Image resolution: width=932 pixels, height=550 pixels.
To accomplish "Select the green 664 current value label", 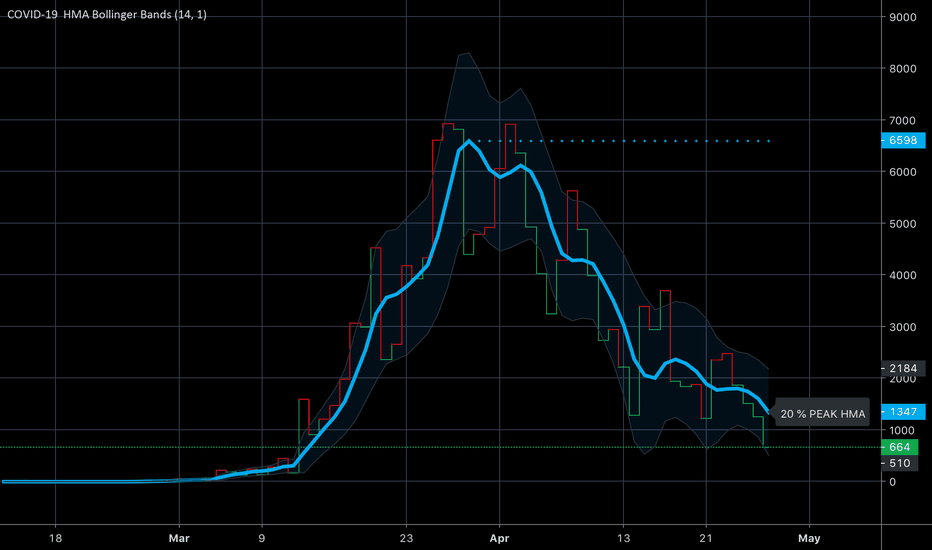I will [899, 447].
